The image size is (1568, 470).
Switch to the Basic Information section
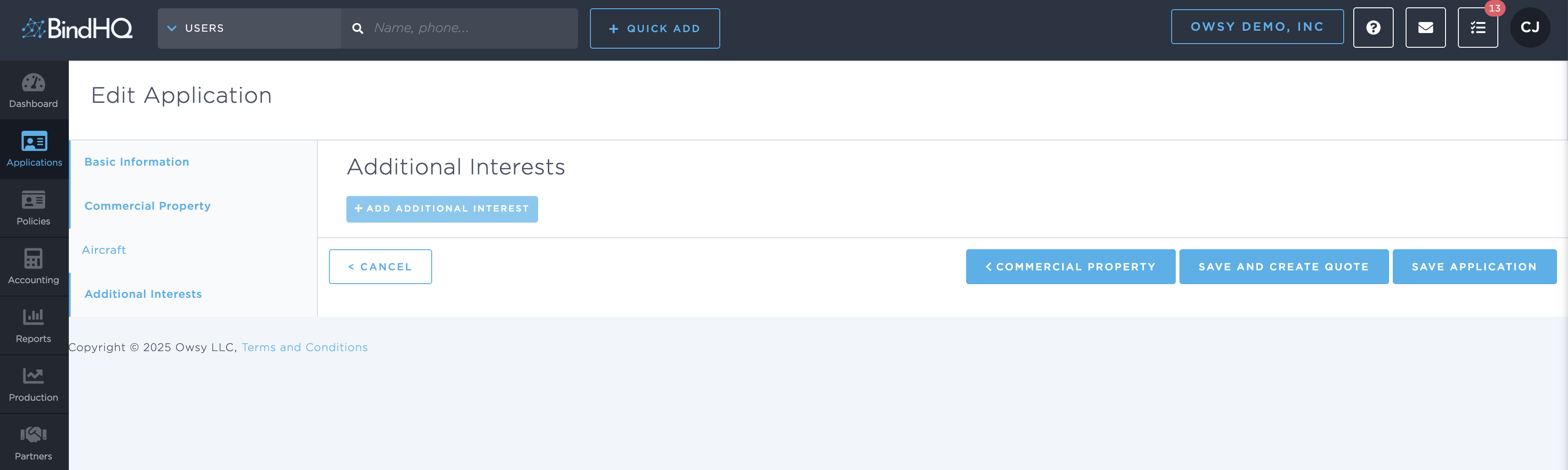(137, 162)
